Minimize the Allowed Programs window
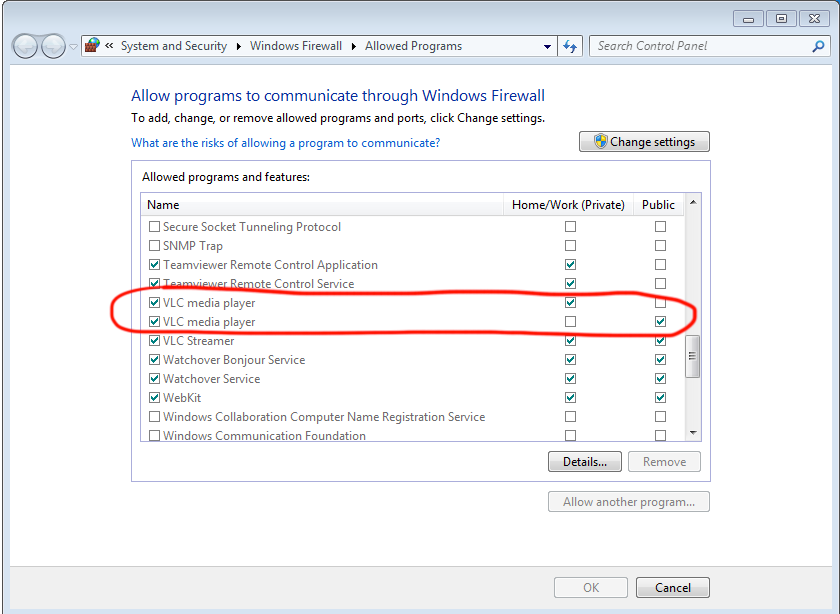The image size is (840, 614). (x=748, y=19)
